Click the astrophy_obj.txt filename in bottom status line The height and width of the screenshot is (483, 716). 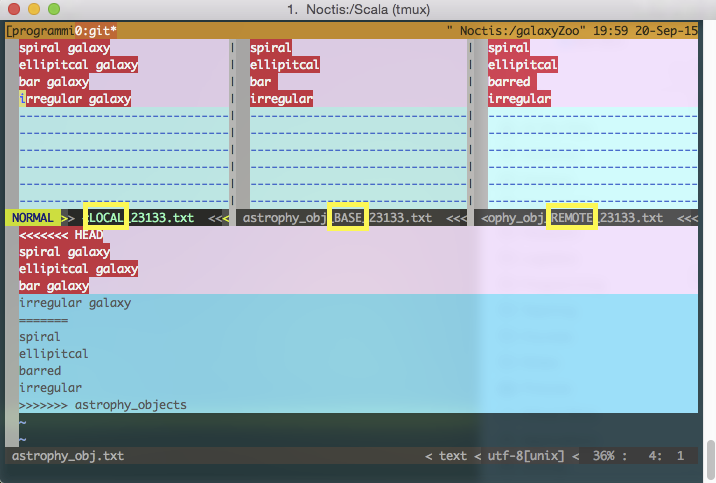[x=67, y=456]
